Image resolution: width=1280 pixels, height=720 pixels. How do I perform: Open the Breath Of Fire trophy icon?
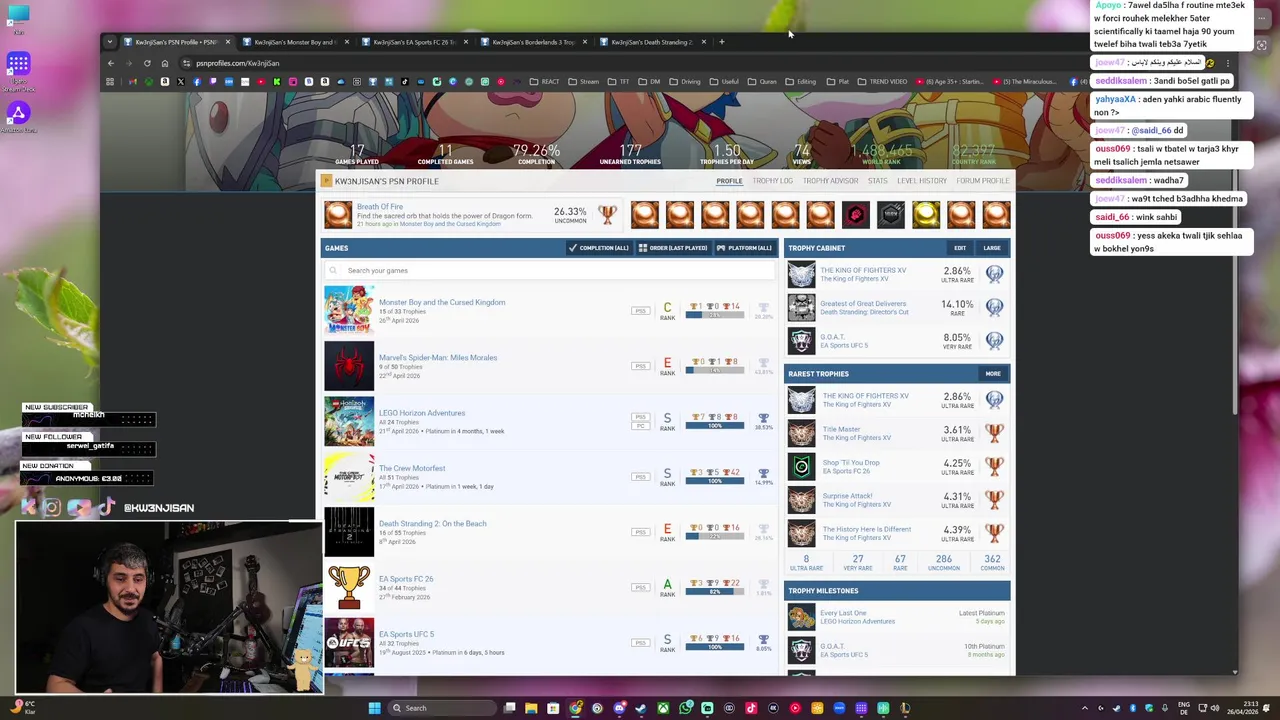coord(338,215)
